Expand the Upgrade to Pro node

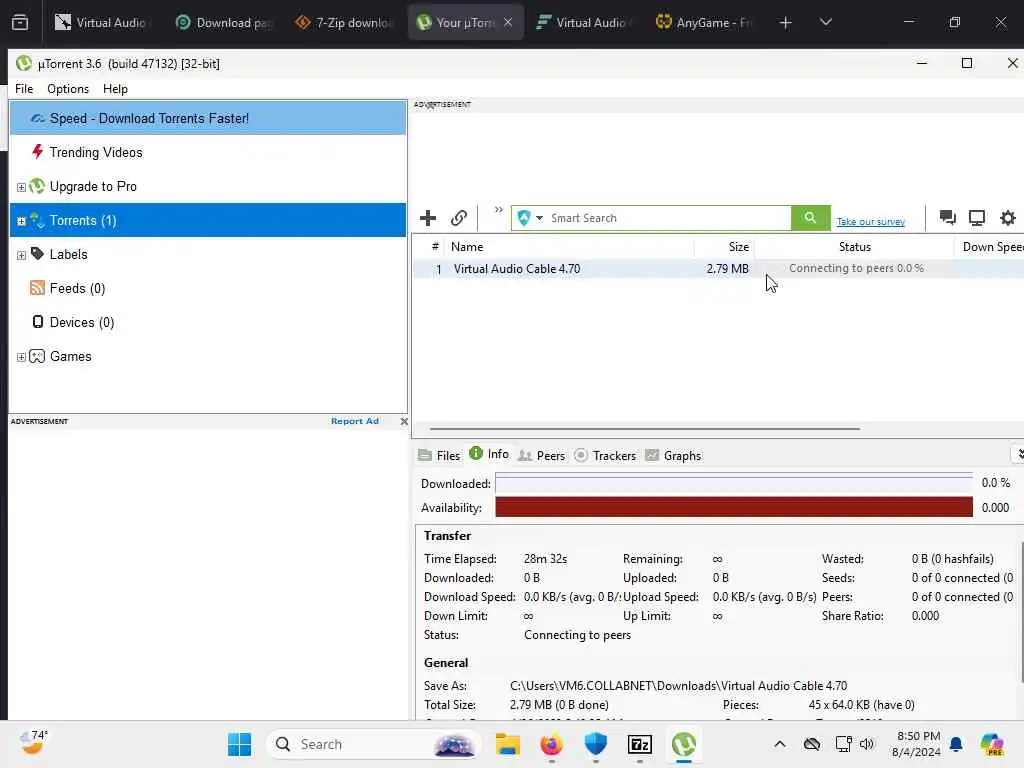(21, 187)
